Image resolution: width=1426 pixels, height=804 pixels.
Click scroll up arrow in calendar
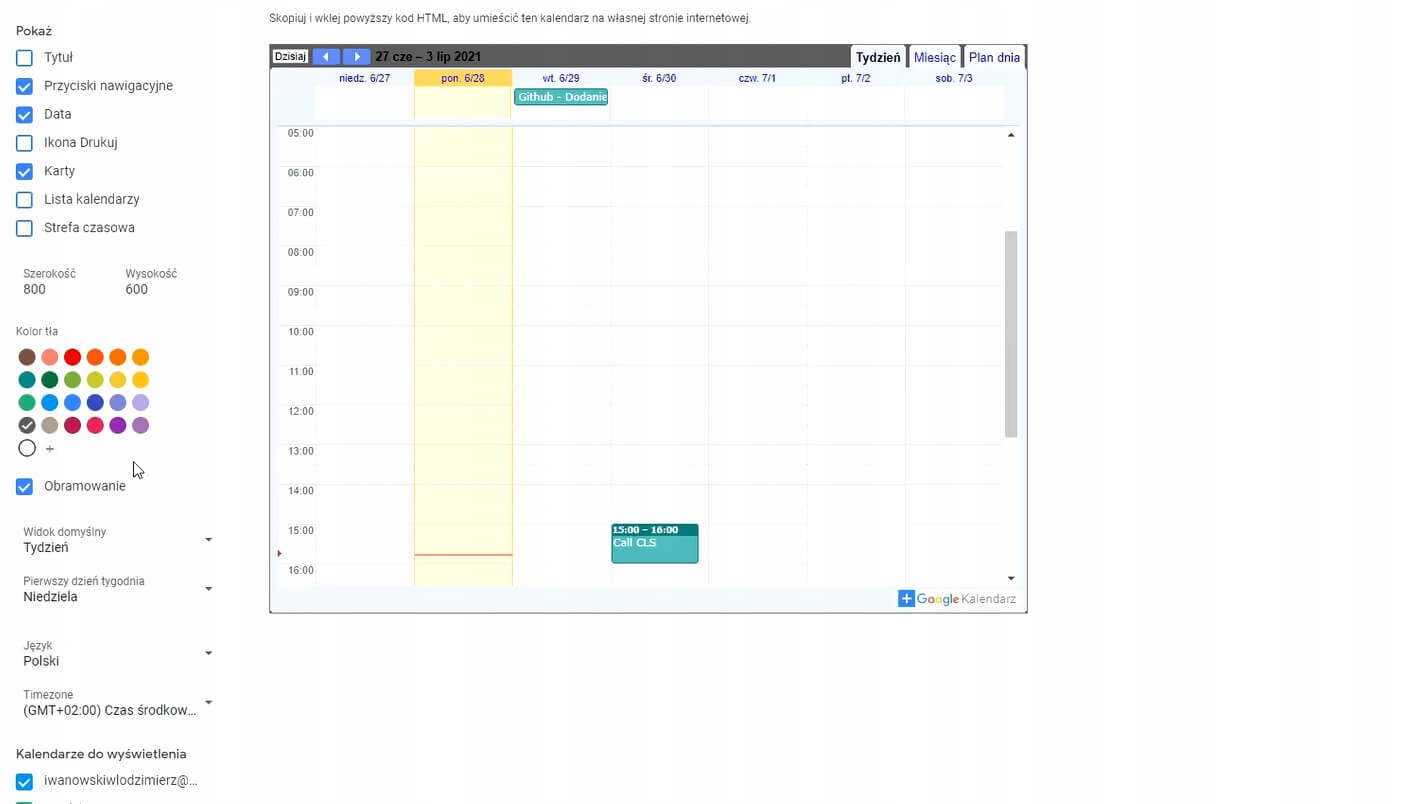1011,135
